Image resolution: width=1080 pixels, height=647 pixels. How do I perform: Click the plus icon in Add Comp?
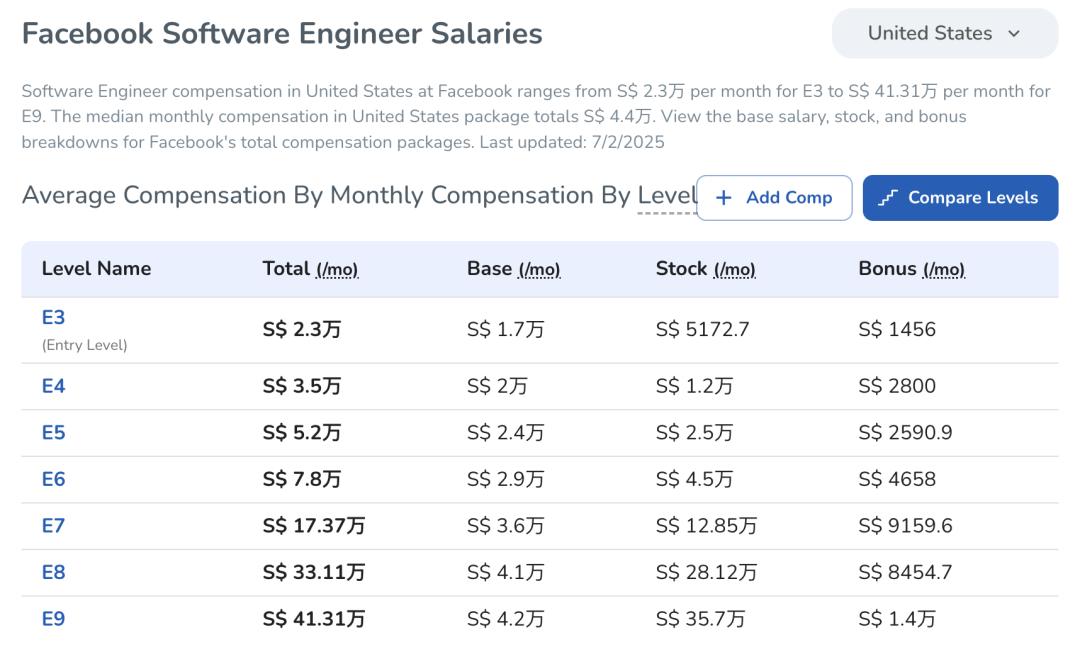click(724, 198)
